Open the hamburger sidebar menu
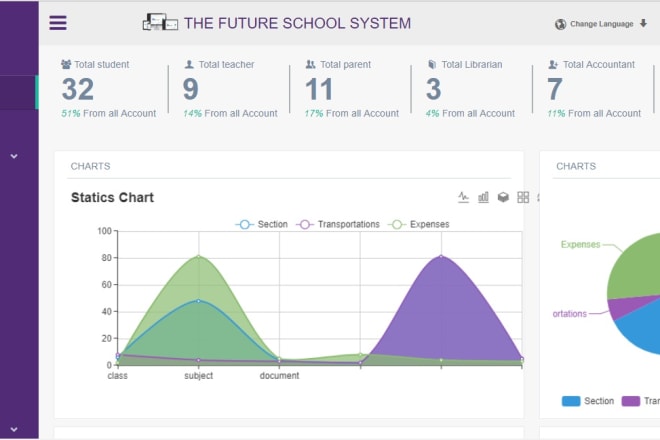The height and width of the screenshot is (440, 660). pyautogui.click(x=58, y=23)
